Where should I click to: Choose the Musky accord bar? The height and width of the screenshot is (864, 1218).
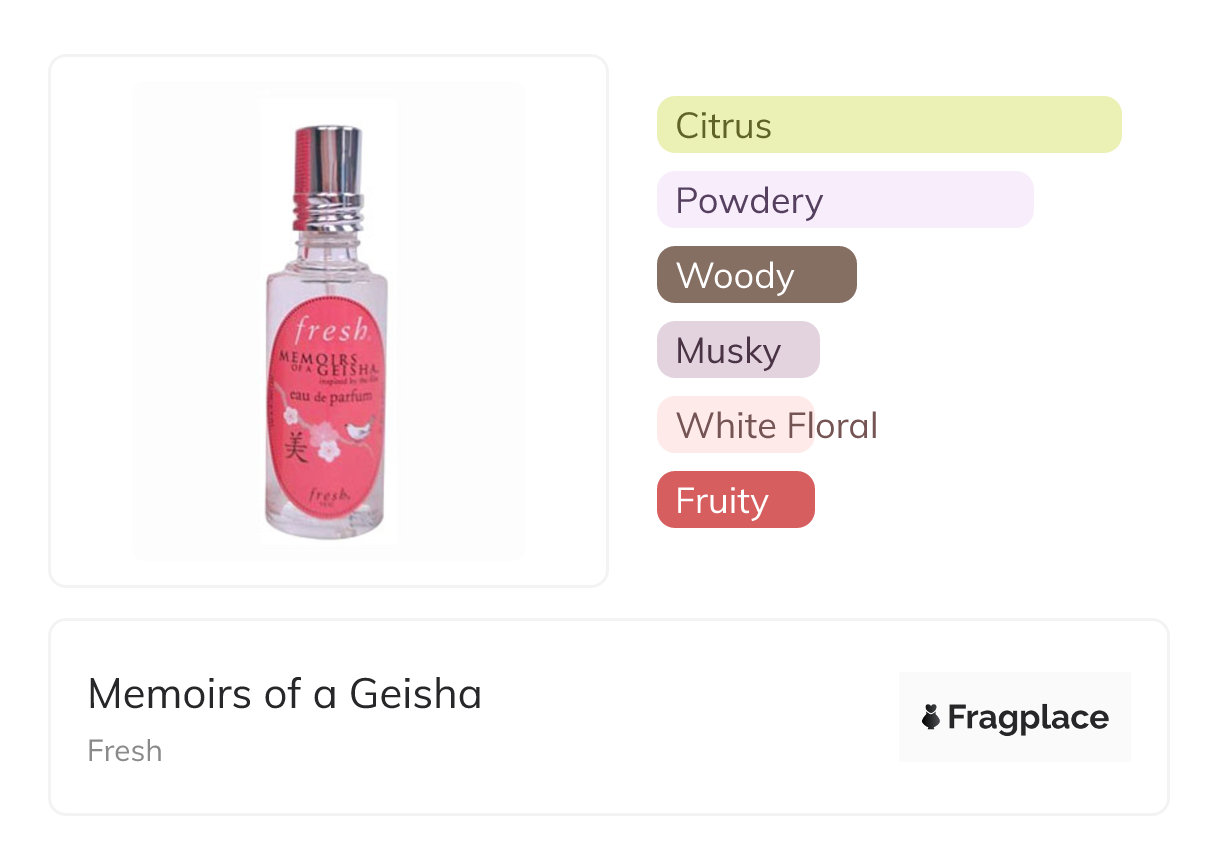737,350
